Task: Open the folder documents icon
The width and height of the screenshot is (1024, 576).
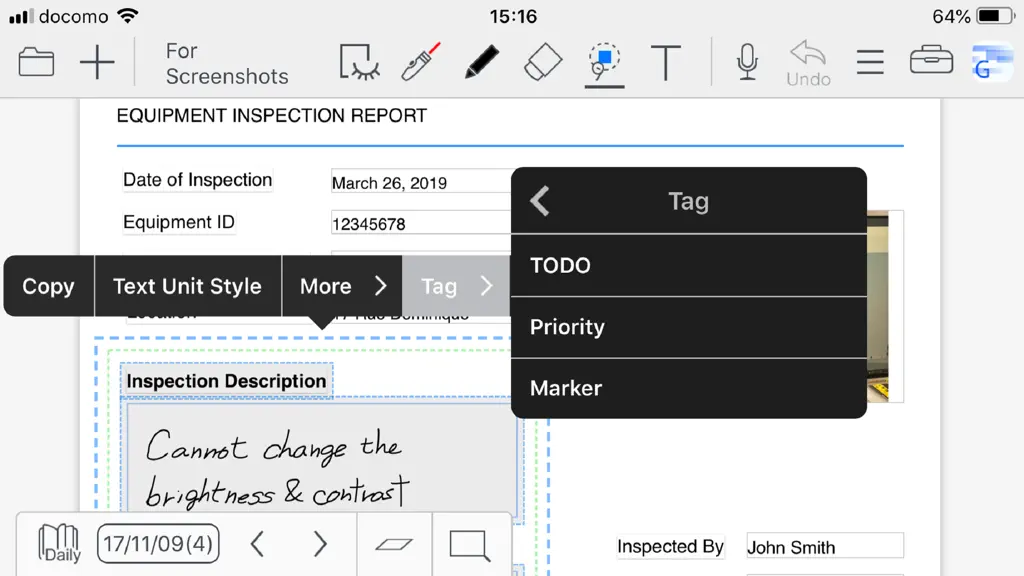Action: [36, 62]
